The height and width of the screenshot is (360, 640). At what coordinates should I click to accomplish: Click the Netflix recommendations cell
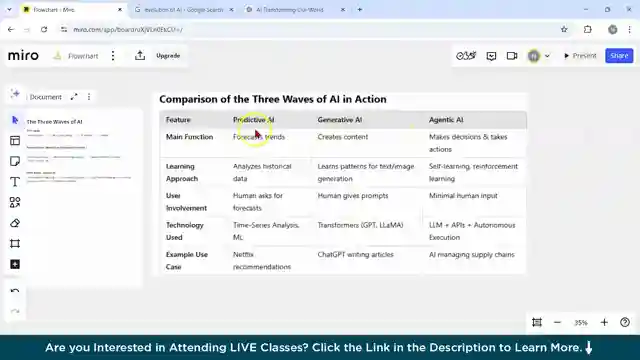(262, 260)
